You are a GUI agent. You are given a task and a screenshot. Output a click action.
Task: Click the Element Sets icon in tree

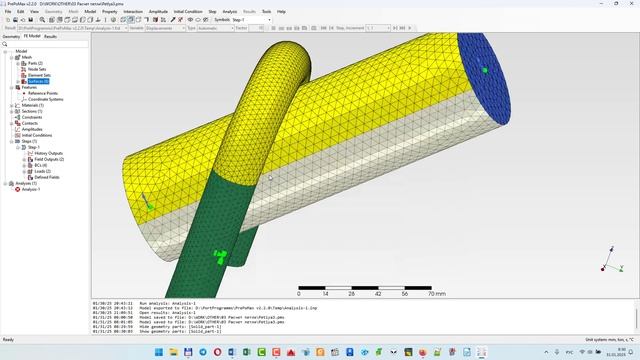pos(24,75)
